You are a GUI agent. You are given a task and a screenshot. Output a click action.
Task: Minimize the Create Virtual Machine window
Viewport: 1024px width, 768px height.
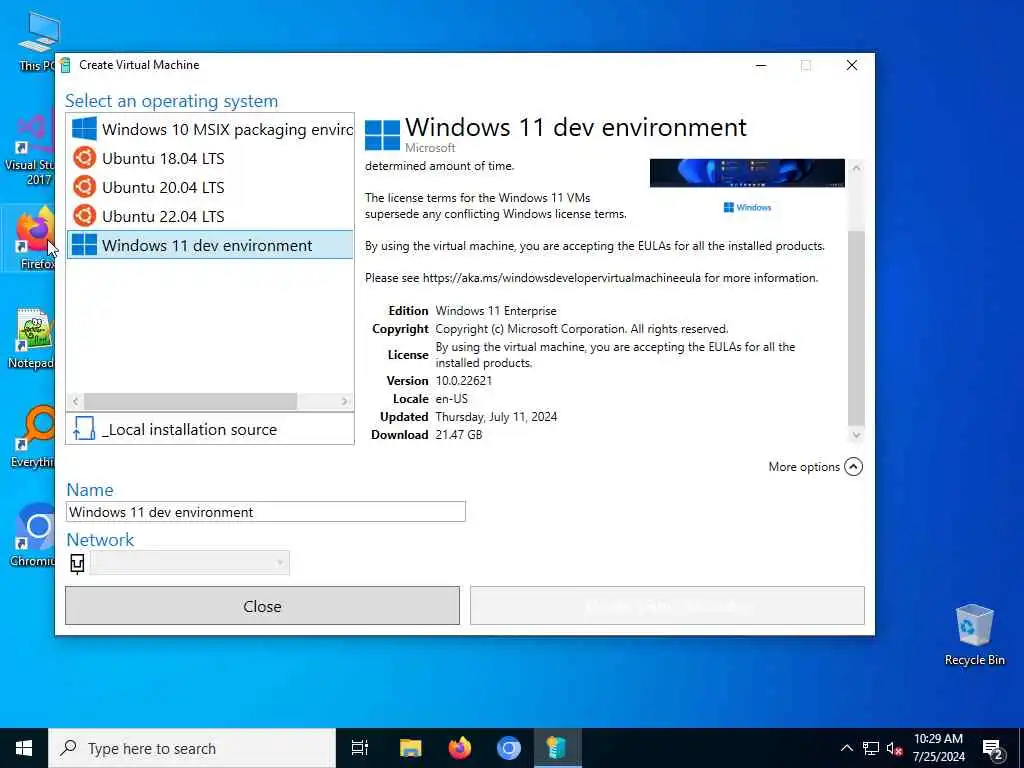pyautogui.click(x=761, y=65)
